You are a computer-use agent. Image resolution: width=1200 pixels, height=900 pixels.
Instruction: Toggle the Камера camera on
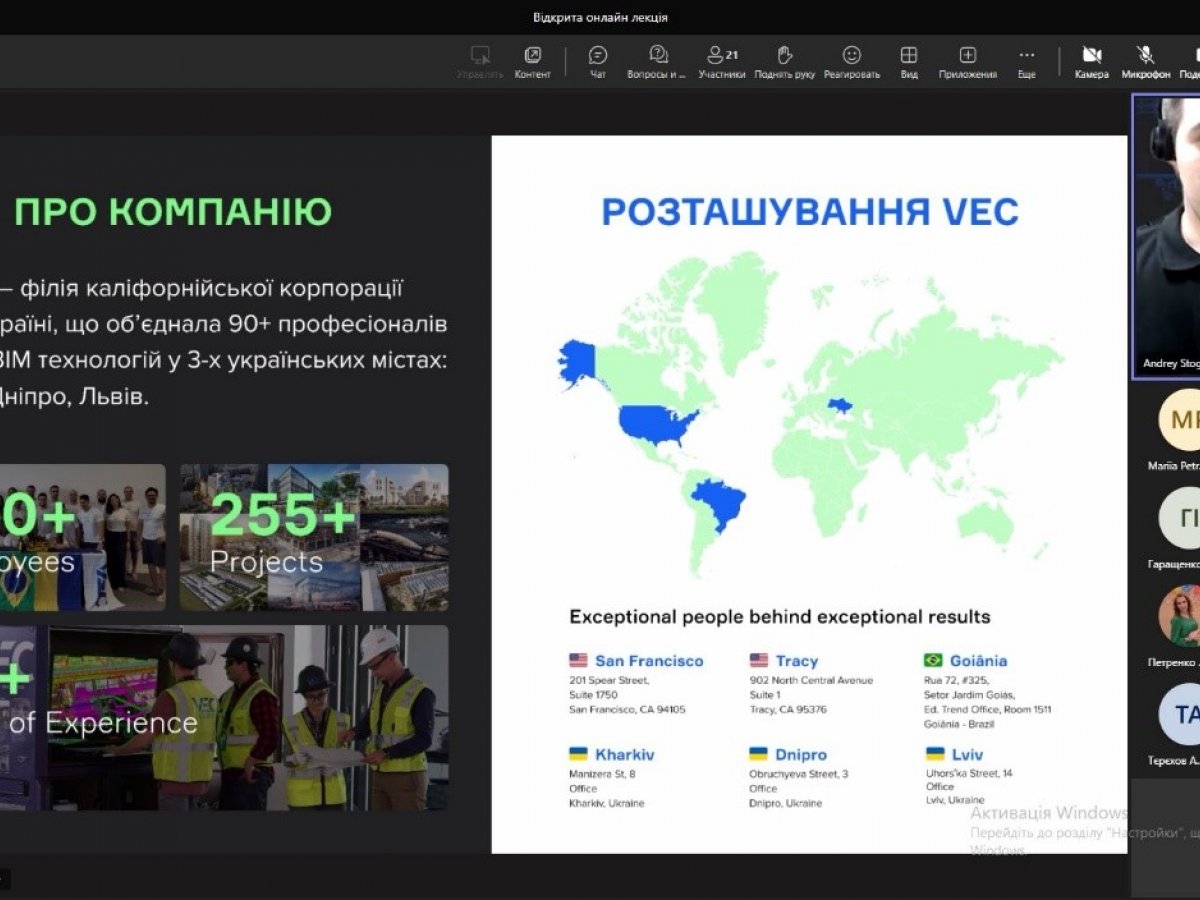pos(1091,56)
